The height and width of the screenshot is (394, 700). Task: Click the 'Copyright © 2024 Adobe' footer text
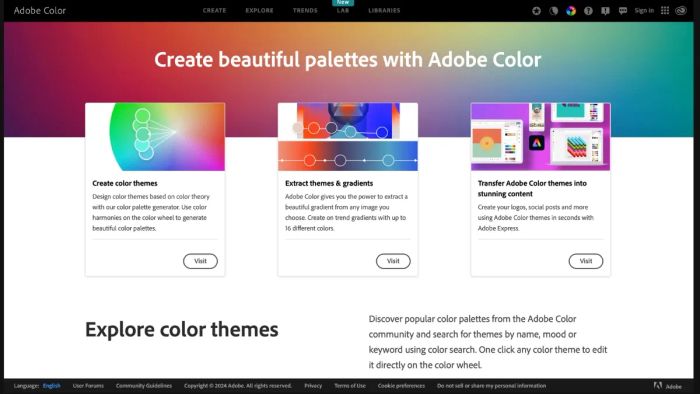238,386
